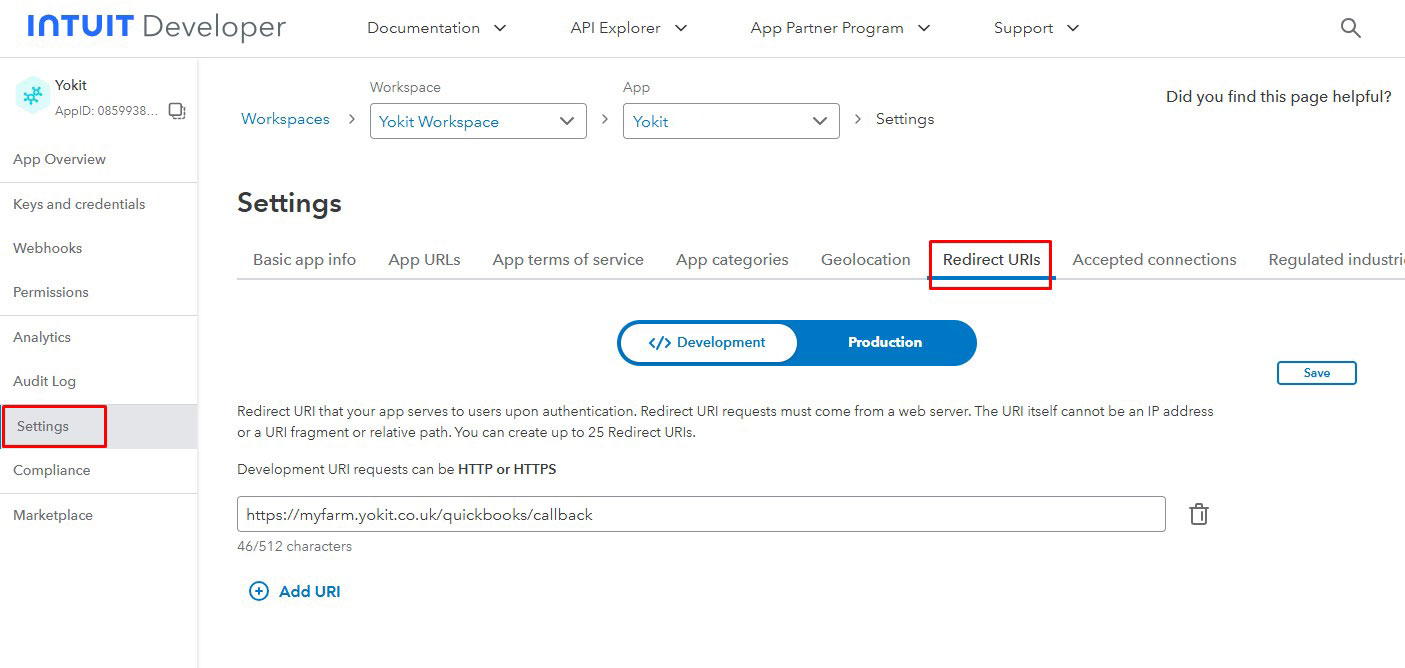Click the Intuit Developer logo
The image size is (1405, 668).
tap(157, 27)
